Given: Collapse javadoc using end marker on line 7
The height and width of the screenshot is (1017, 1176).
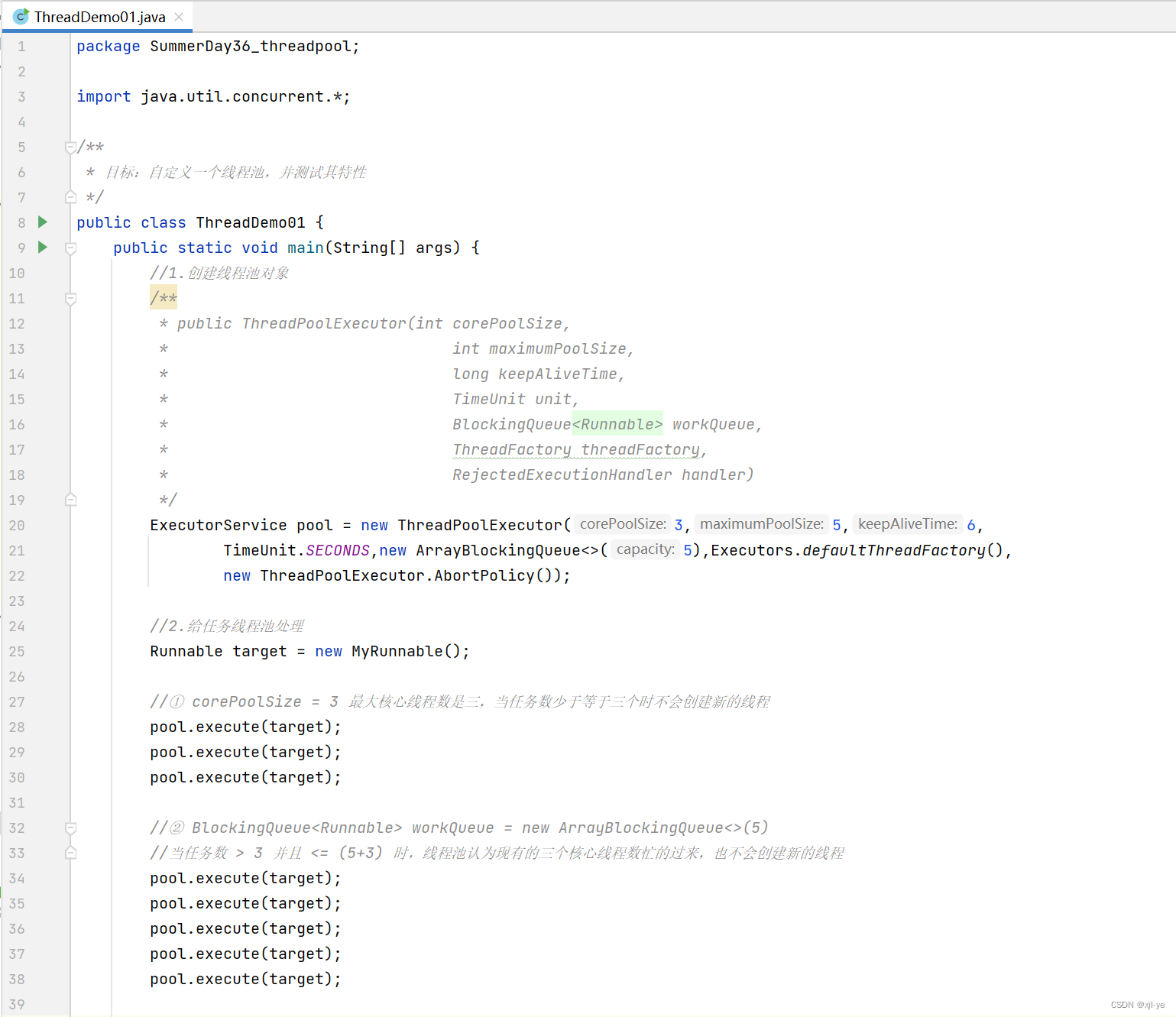Looking at the screenshot, I should click(x=70, y=197).
